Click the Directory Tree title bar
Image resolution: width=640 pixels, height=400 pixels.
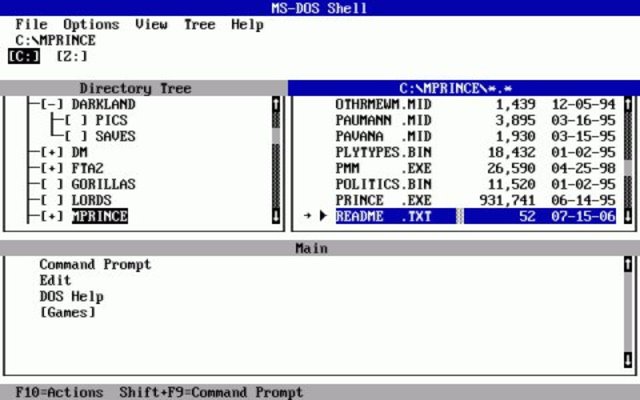[x=143, y=89]
